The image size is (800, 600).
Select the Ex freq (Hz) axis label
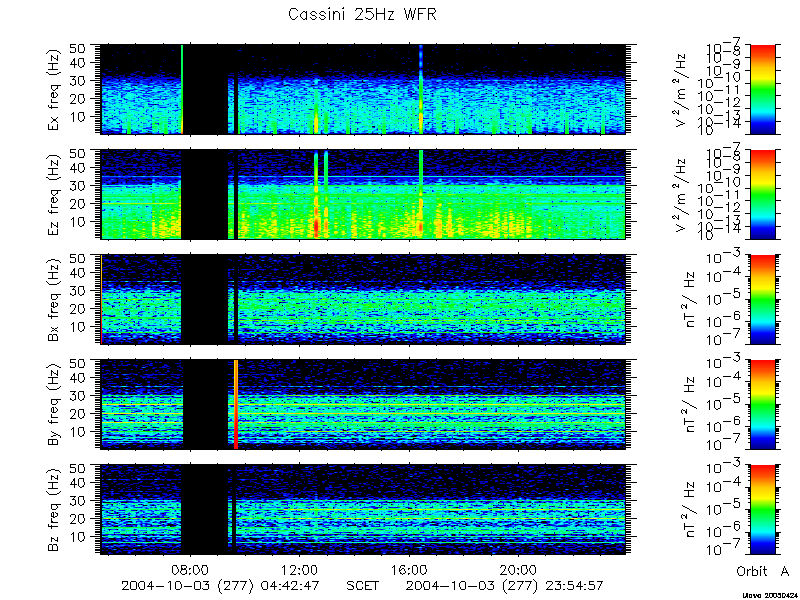(54, 89)
